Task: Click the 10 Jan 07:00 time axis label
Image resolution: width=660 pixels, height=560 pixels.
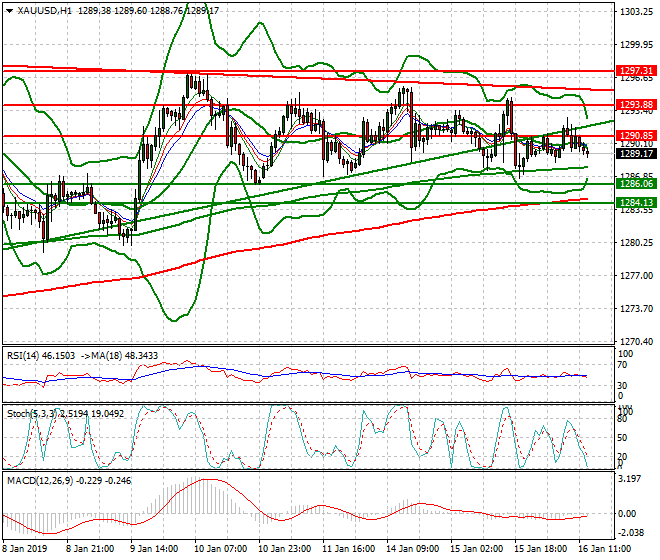Action: [220, 549]
